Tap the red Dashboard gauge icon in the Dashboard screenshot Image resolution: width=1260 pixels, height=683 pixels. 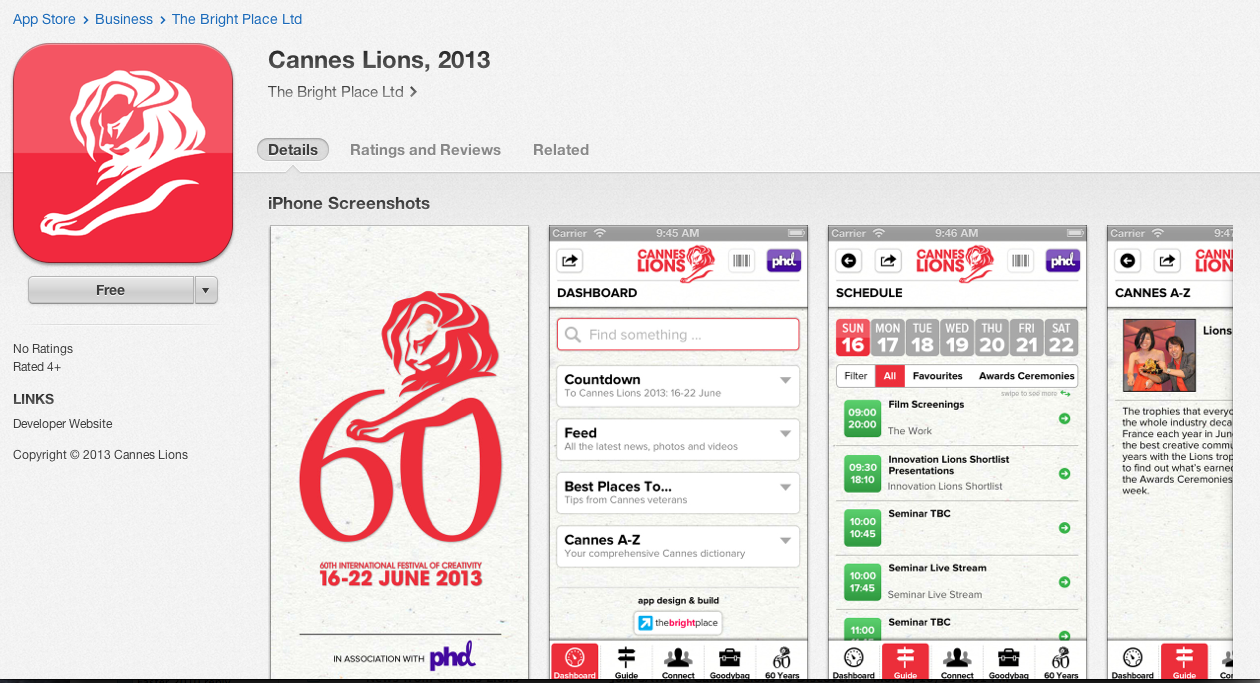pyautogui.click(x=575, y=661)
